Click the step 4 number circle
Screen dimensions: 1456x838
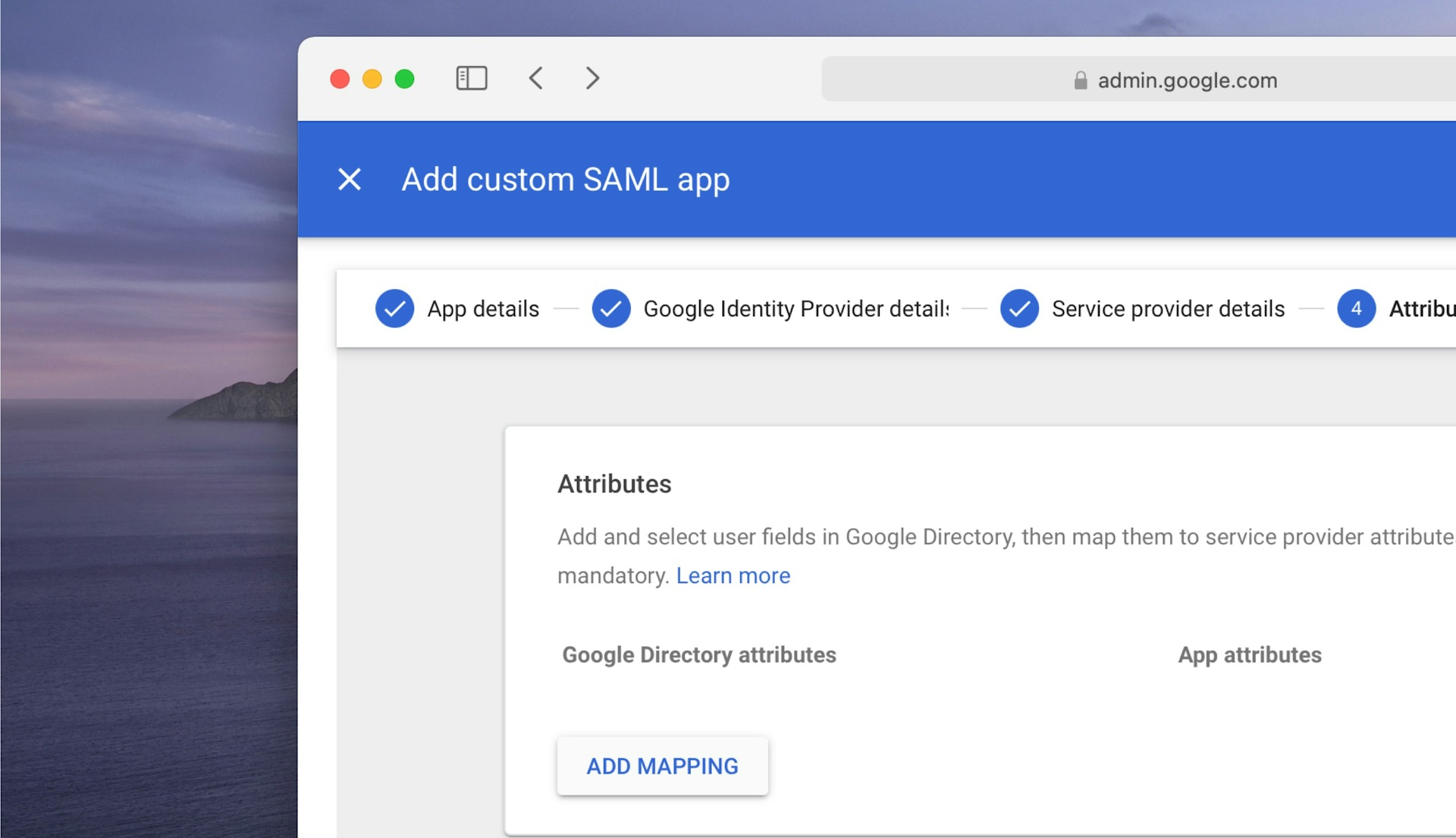point(1356,309)
